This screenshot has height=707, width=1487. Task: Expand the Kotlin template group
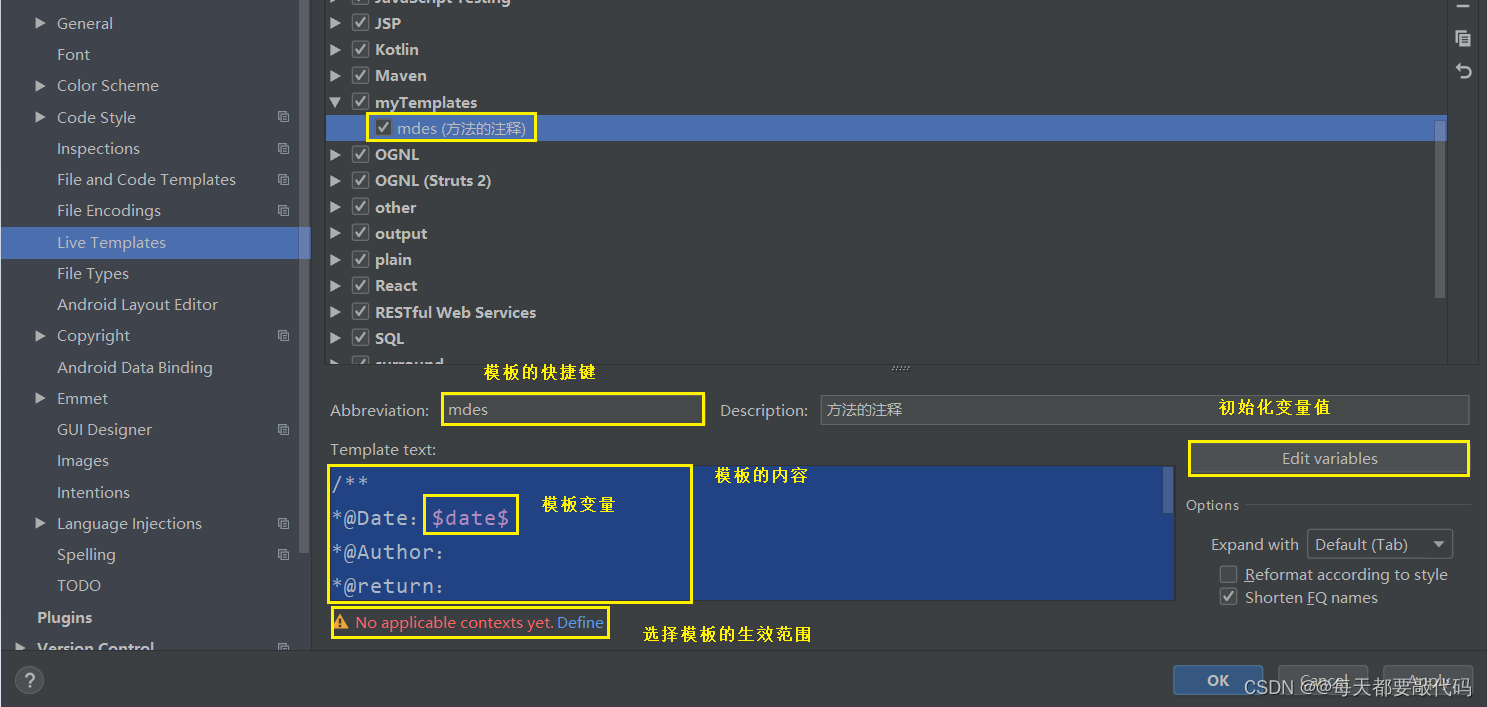[336, 49]
